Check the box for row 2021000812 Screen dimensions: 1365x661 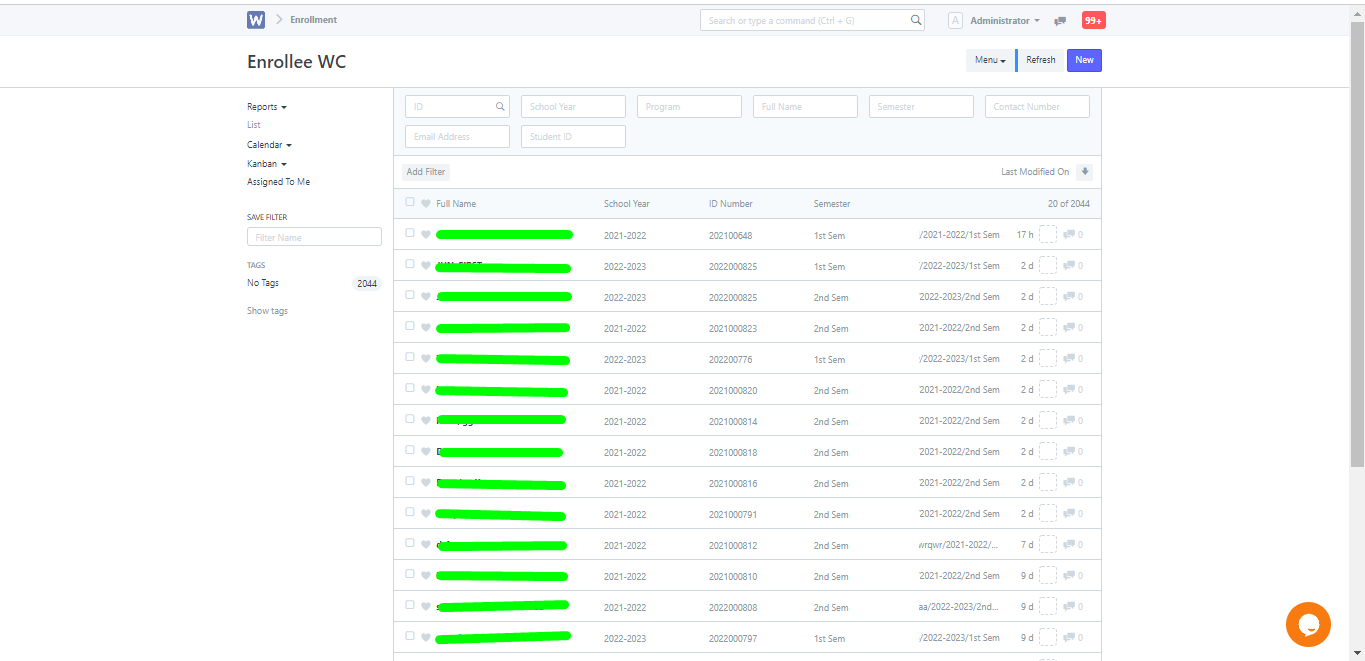(x=410, y=543)
